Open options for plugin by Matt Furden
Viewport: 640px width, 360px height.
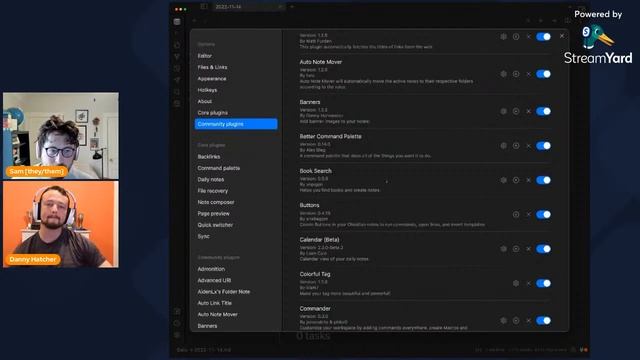[504, 37]
